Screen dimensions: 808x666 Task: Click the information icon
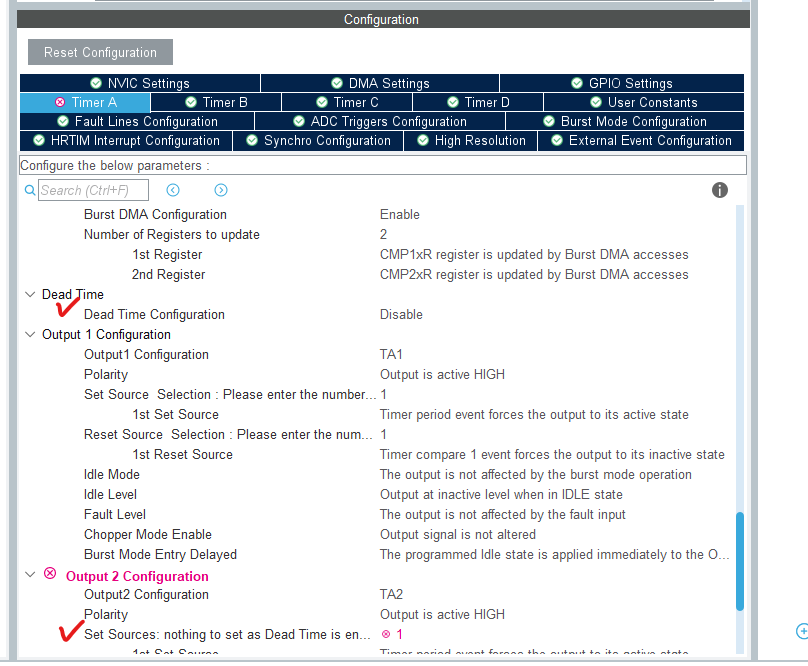(720, 190)
